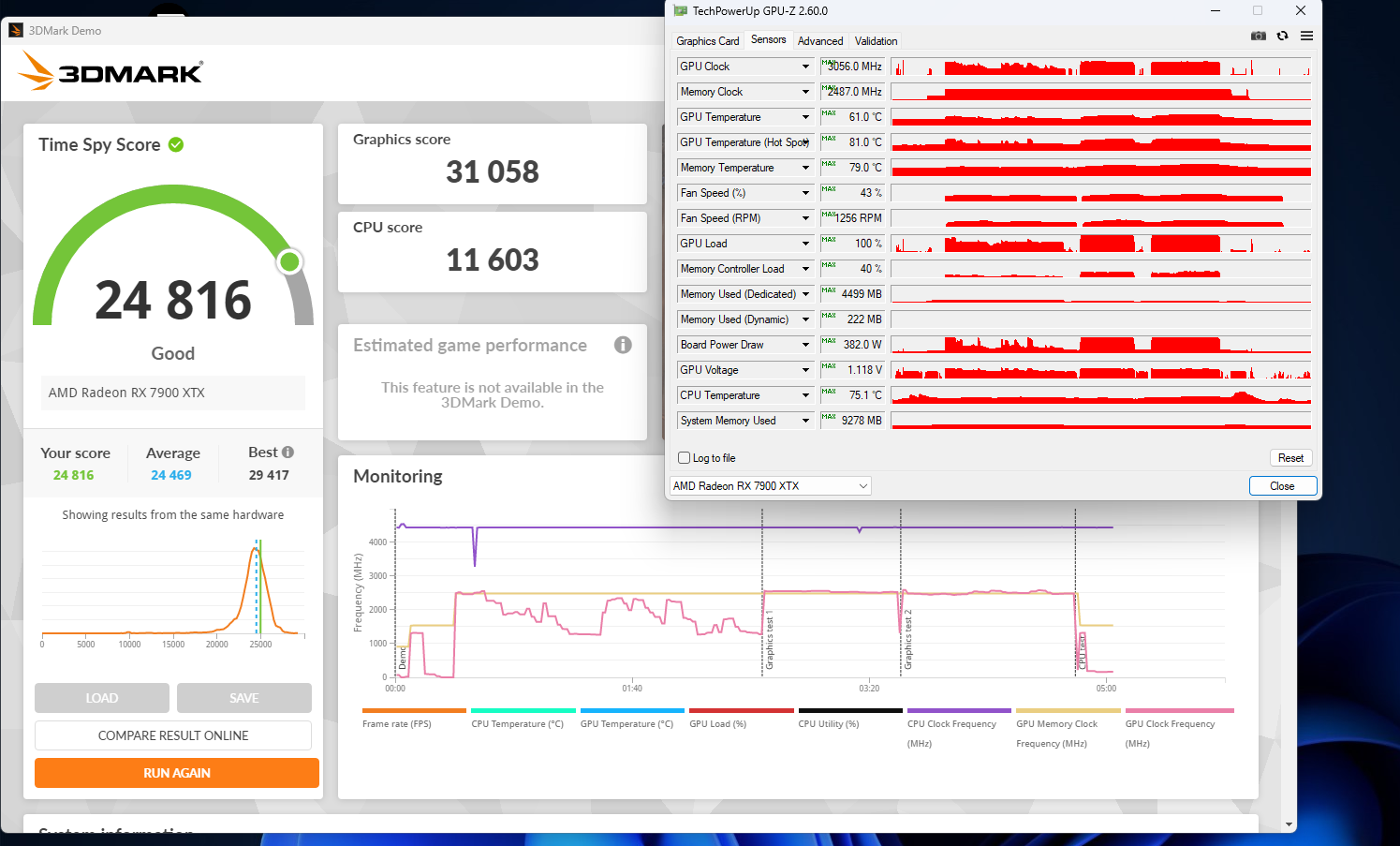Click the info icon next to Best
The width and height of the screenshot is (1400, 846).
tap(287, 453)
